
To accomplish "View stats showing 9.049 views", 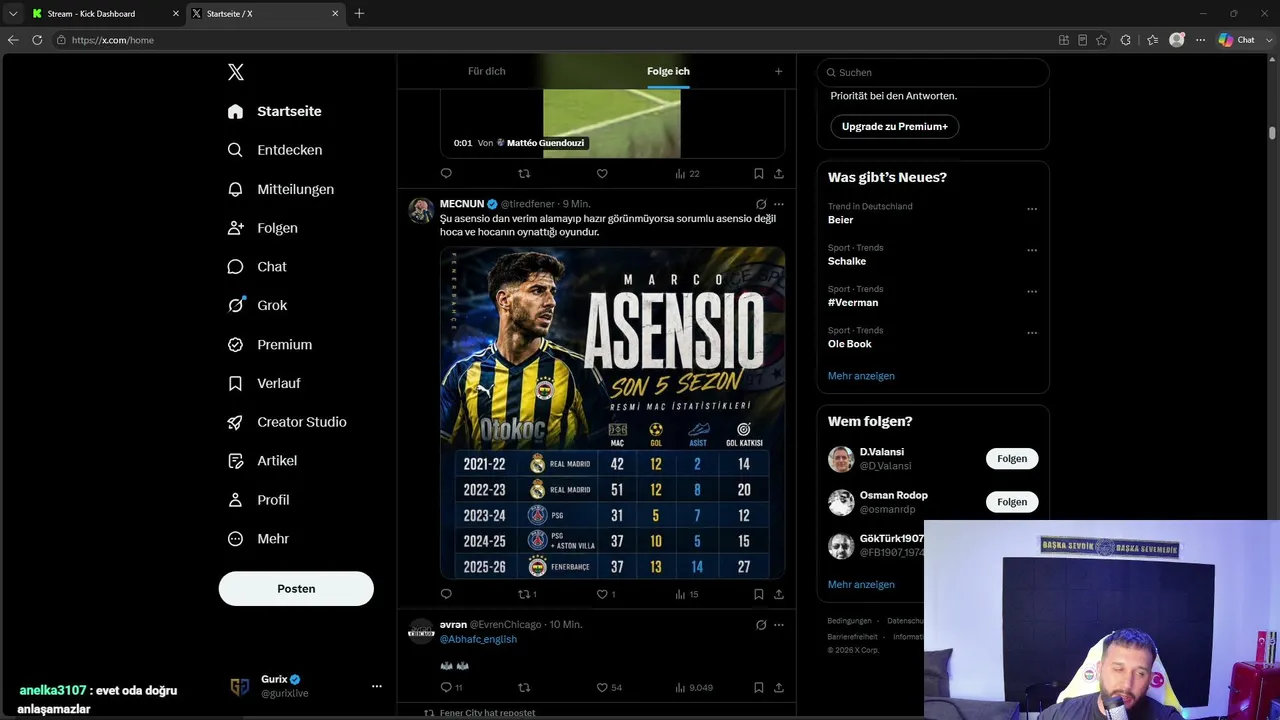I will pos(694,688).
